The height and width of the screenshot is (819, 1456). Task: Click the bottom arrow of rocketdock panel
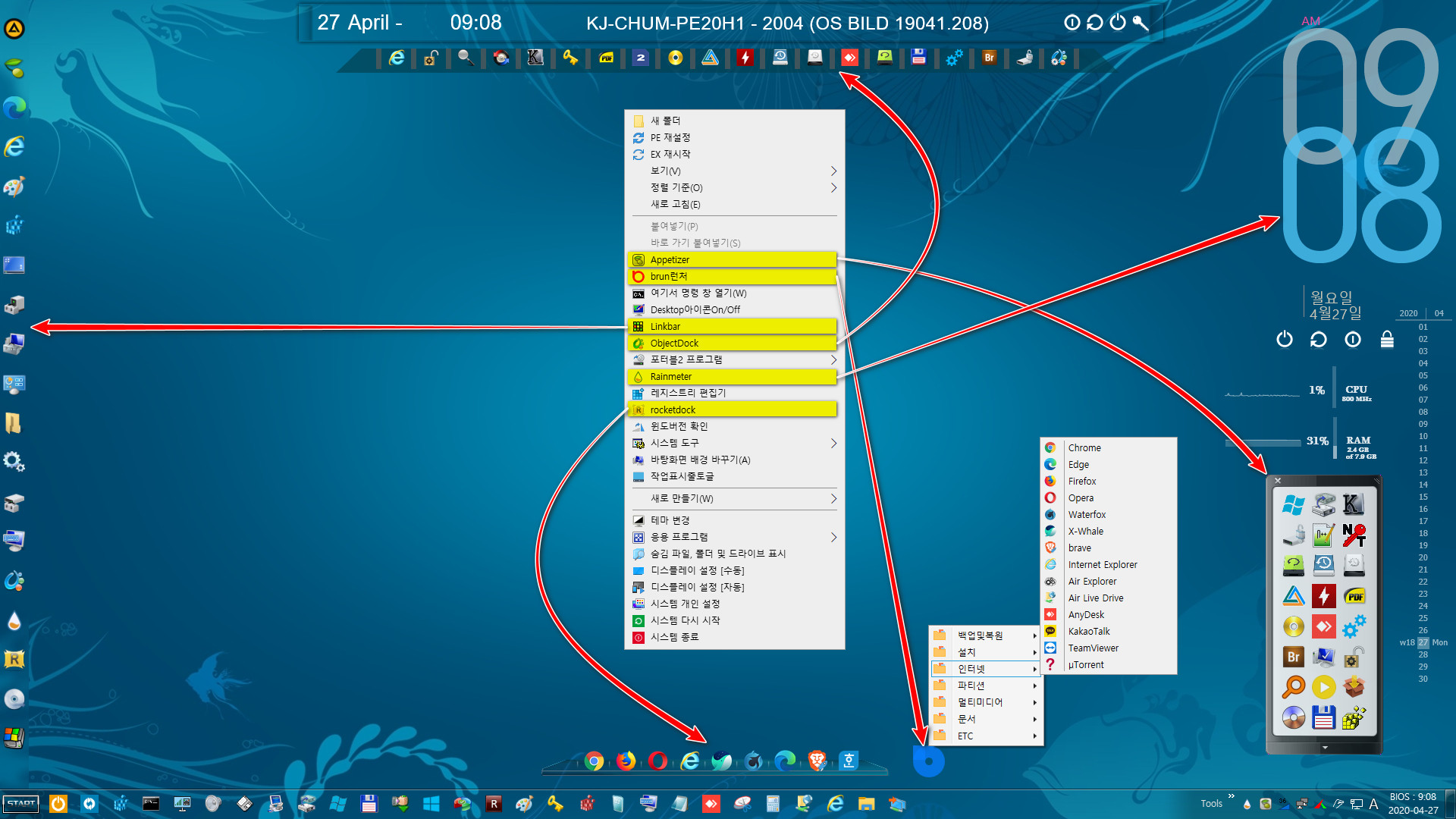pyautogui.click(x=1325, y=748)
